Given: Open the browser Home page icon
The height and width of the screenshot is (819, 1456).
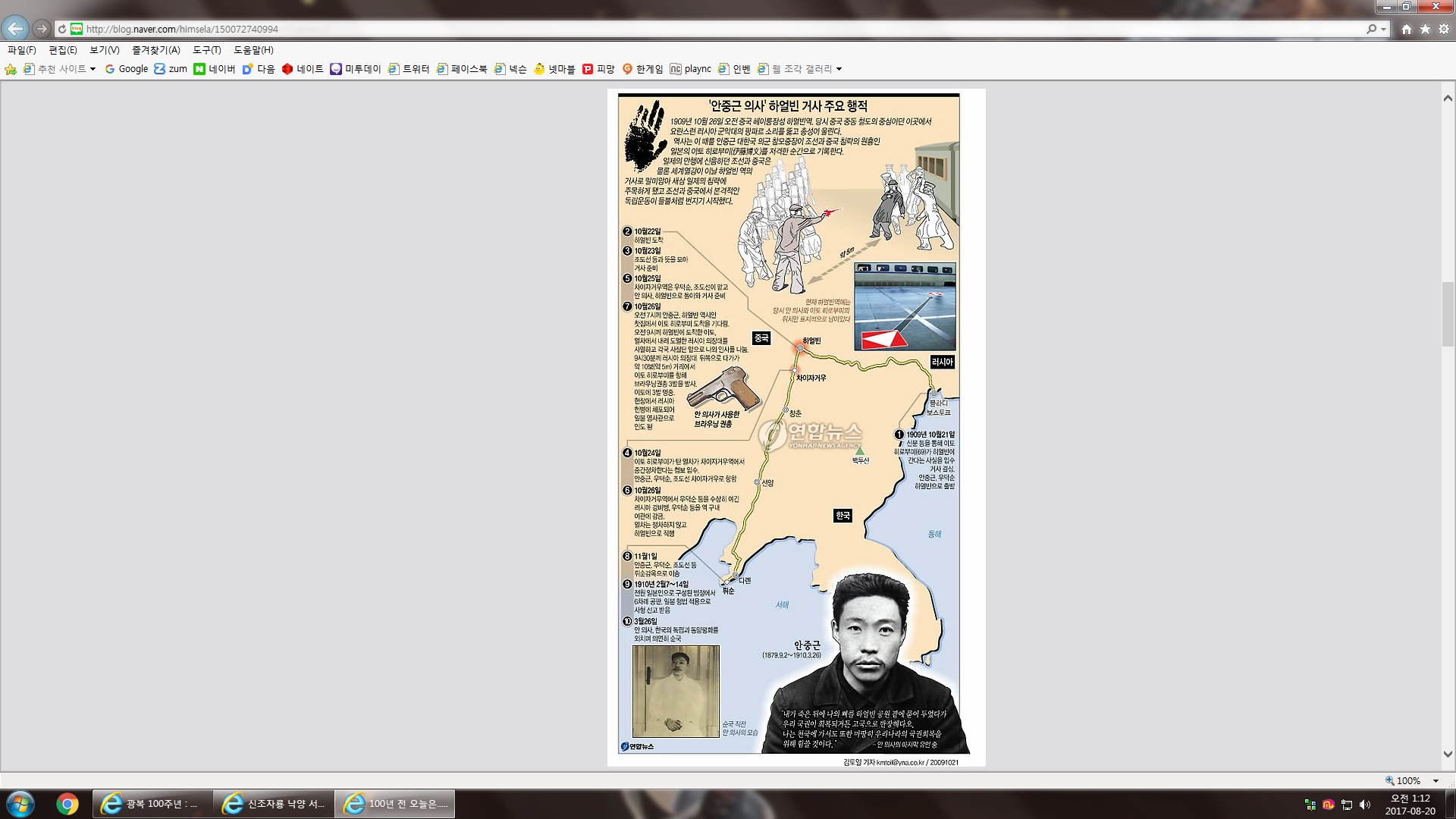Looking at the screenshot, I should pyautogui.click(x=1407, y=29).
